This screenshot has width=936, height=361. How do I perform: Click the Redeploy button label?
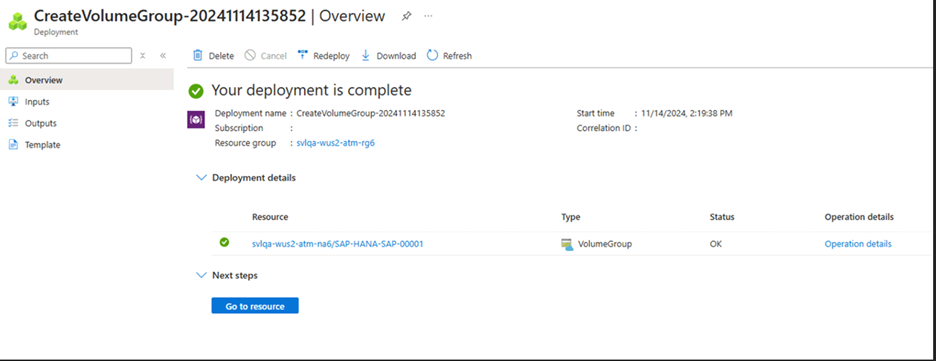click(331, 55)
